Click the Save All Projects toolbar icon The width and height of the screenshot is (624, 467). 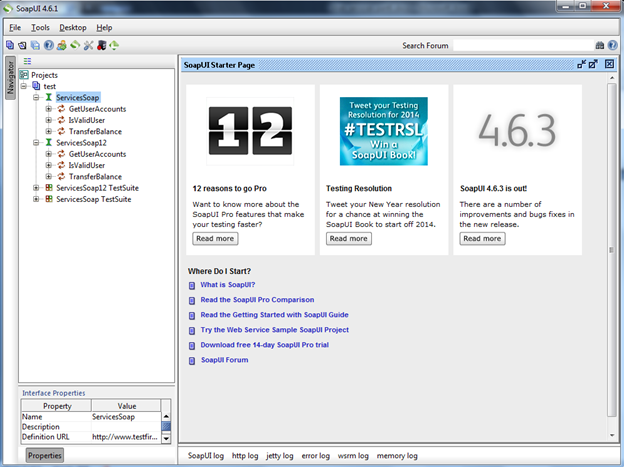click(35, 45)
